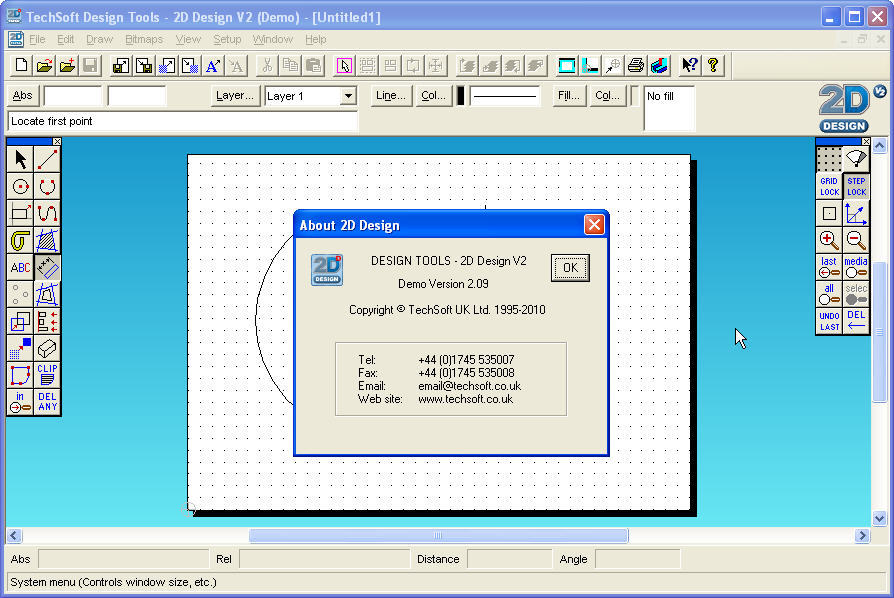Viewport: 894px width, 598px height.
Task: Open the Bitmaps menu
Action: point(143,39)
